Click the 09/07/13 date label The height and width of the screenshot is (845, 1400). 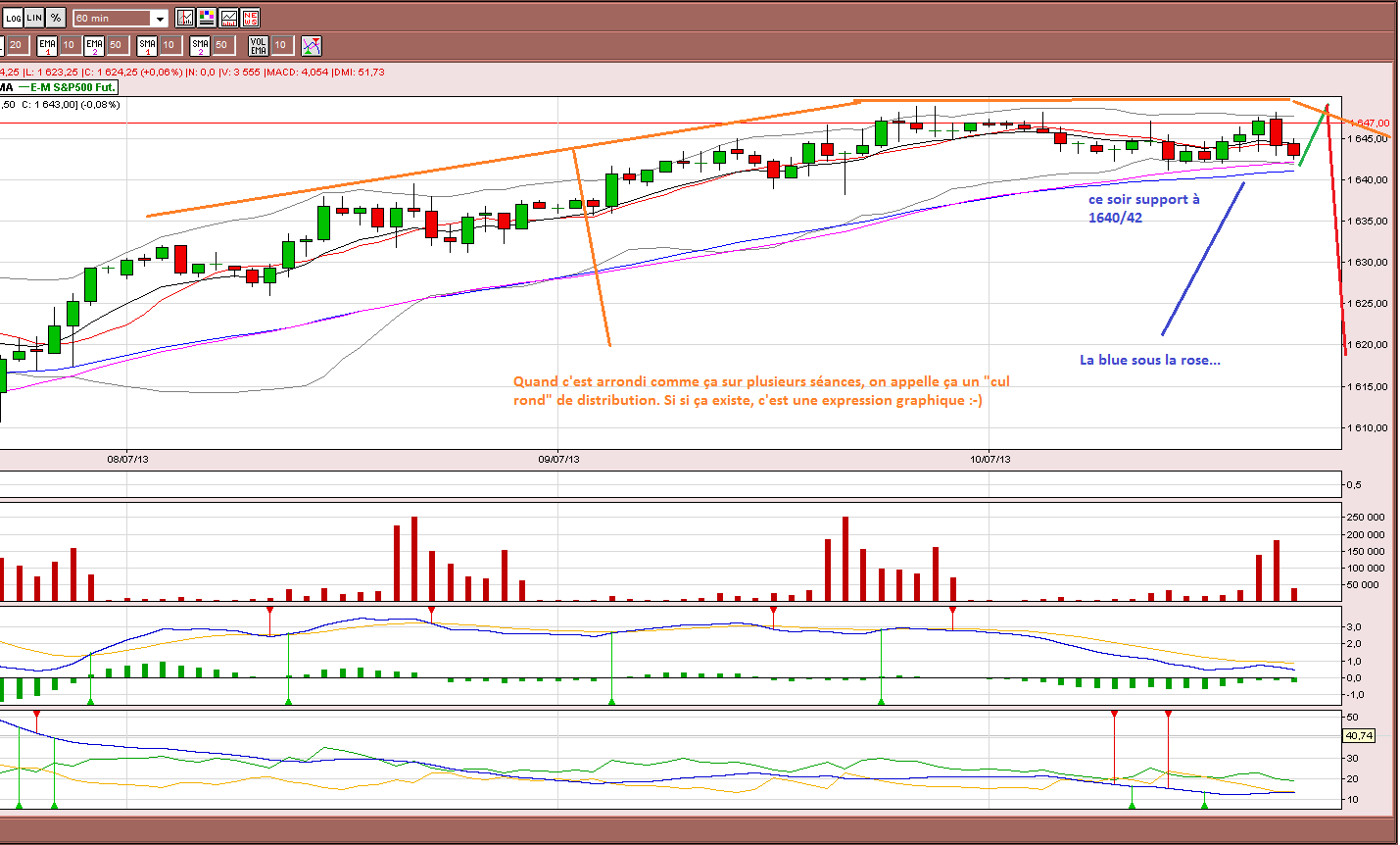[558, 459]
